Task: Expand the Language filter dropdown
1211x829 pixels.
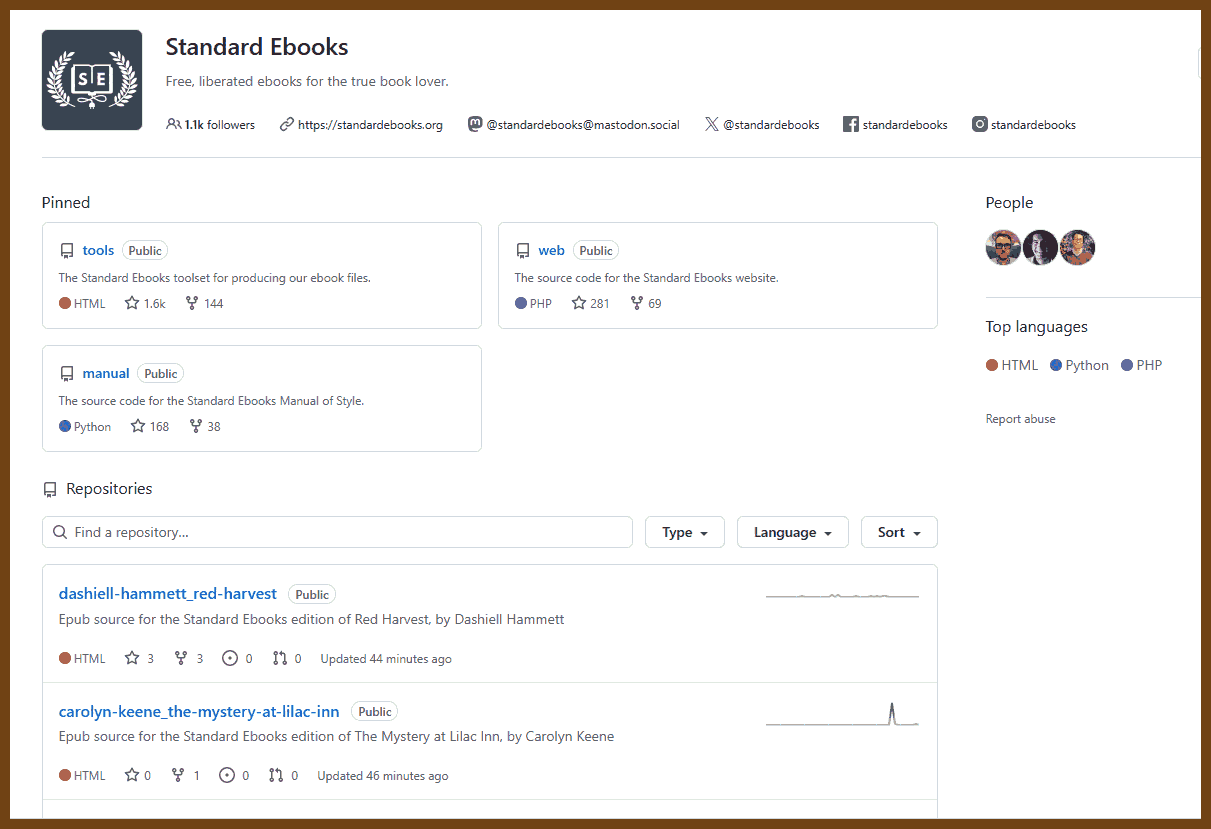Action: coord(792,532)
